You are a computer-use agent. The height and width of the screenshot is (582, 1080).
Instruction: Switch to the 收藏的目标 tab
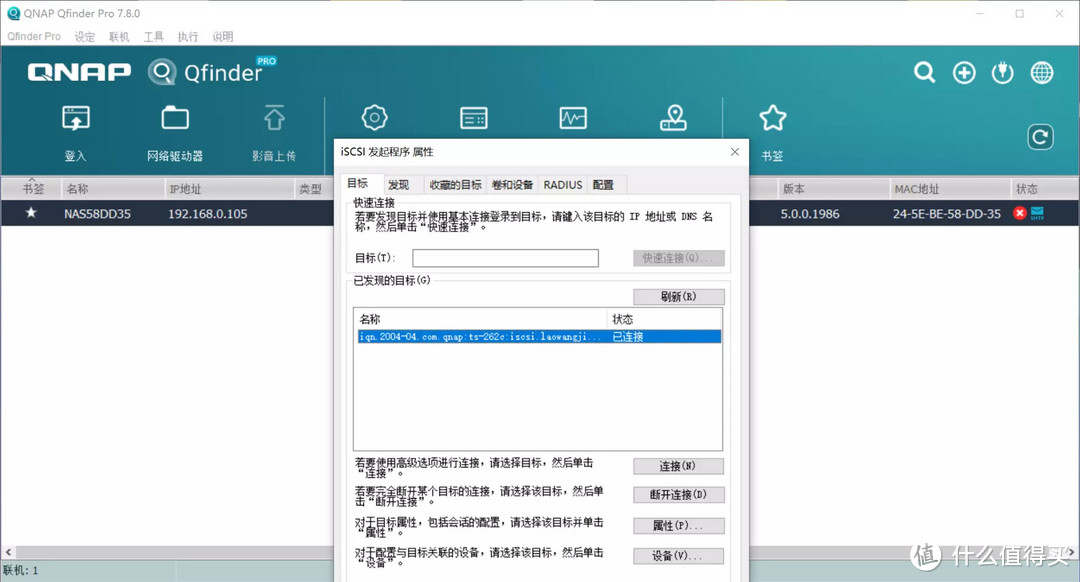[455, 185]
